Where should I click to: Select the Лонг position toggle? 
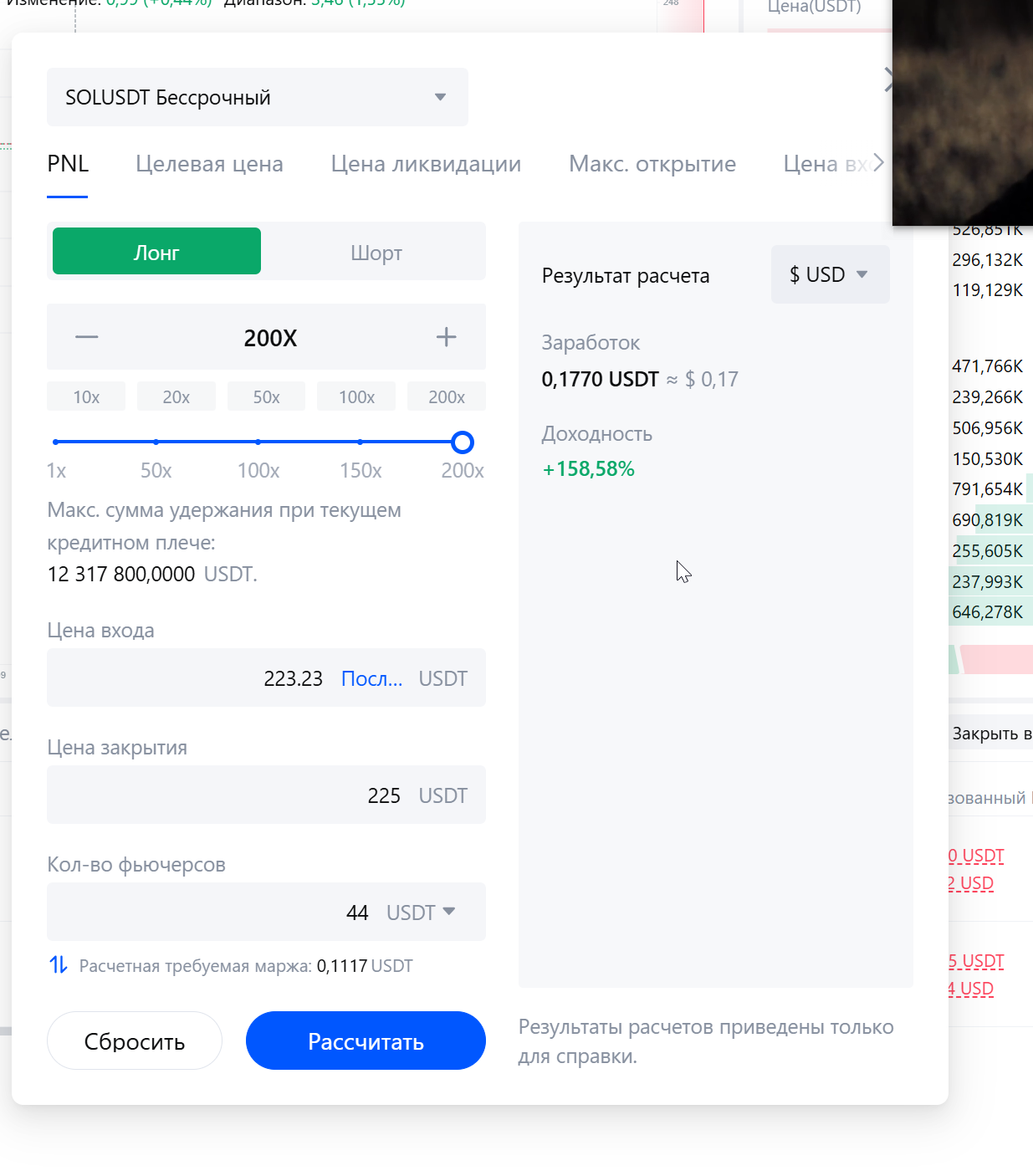(x=156, y=252)
